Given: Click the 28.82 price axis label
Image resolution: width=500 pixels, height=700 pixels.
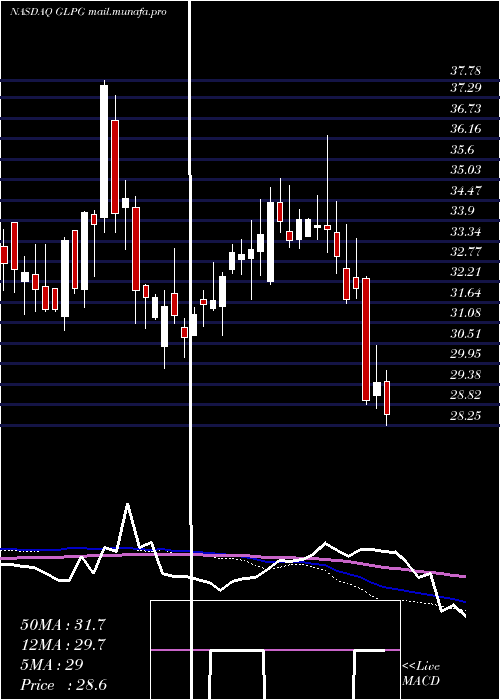Looking at the screenshot, I should [466, 395].
